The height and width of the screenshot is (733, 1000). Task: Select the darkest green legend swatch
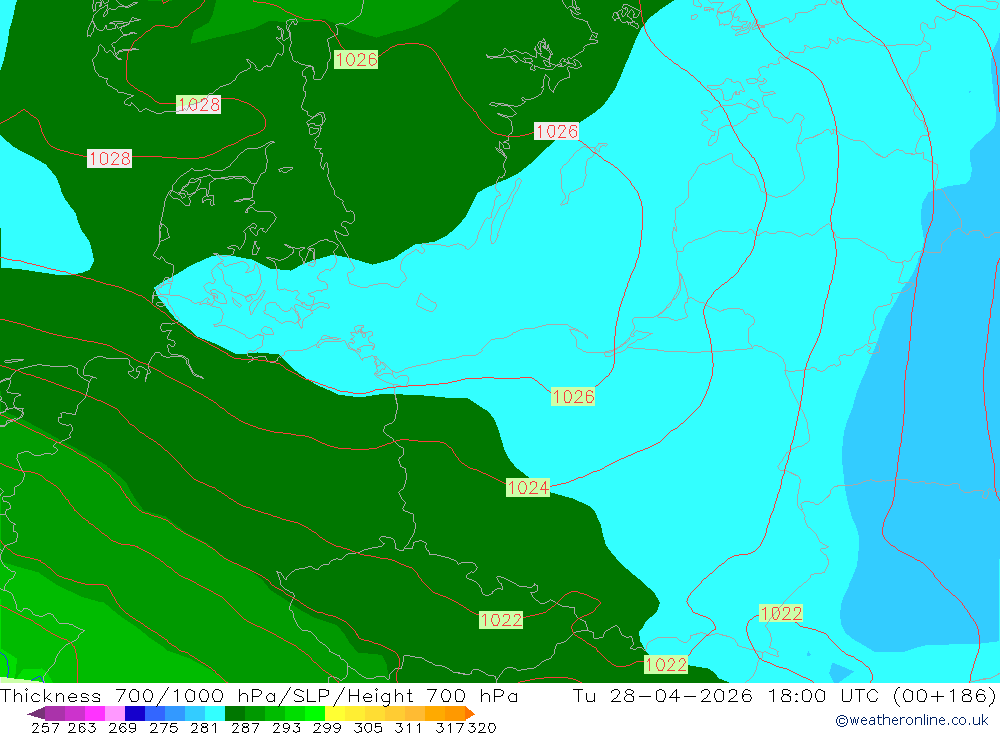234,713
